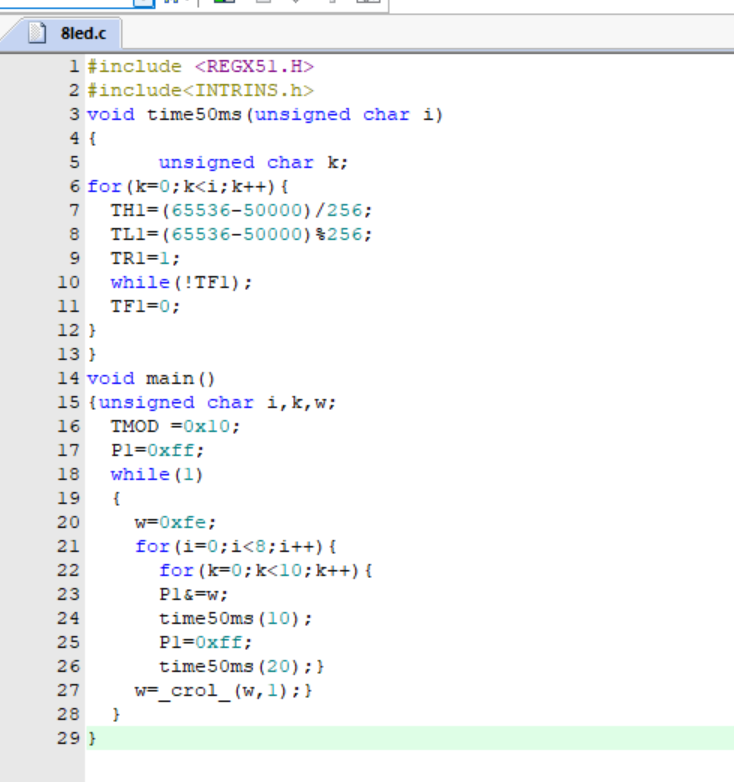The image size is (734, 782).
Task: Click the TR1=1; statement
Action: click(x=145, y=258)
